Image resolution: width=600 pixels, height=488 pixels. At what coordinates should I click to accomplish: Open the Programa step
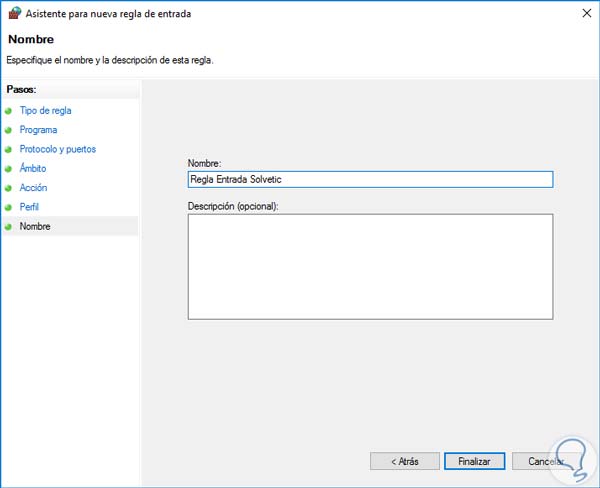coord(38,130)
